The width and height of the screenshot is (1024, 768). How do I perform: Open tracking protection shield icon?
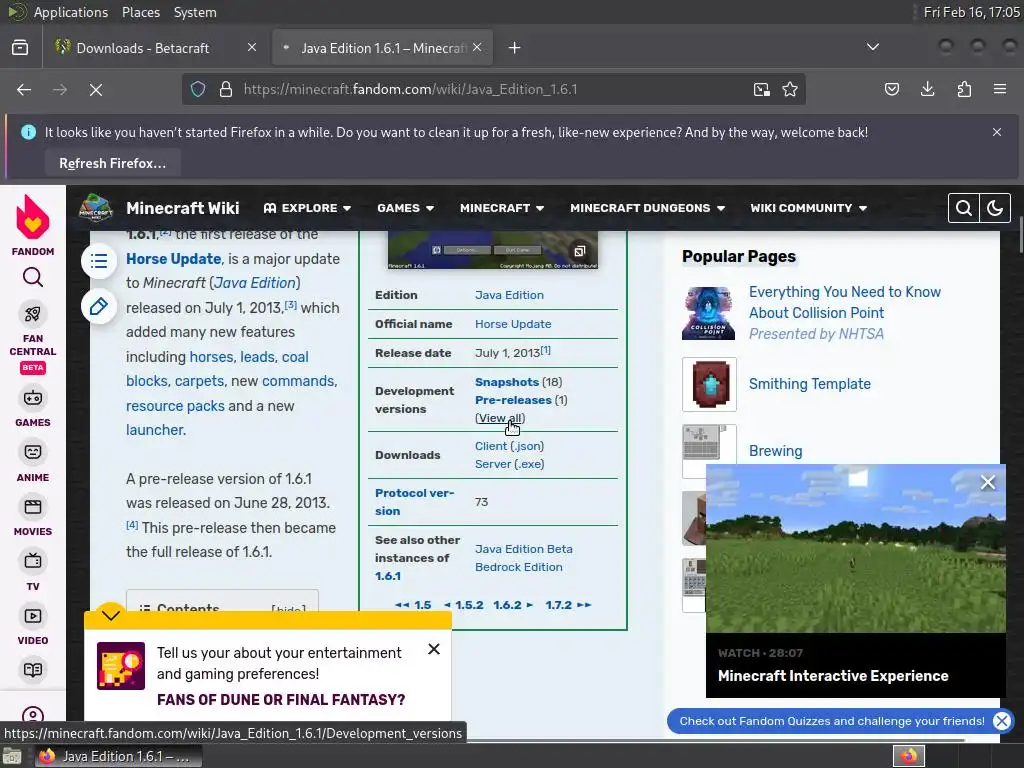pyautogui.click(x=198, y=89)
